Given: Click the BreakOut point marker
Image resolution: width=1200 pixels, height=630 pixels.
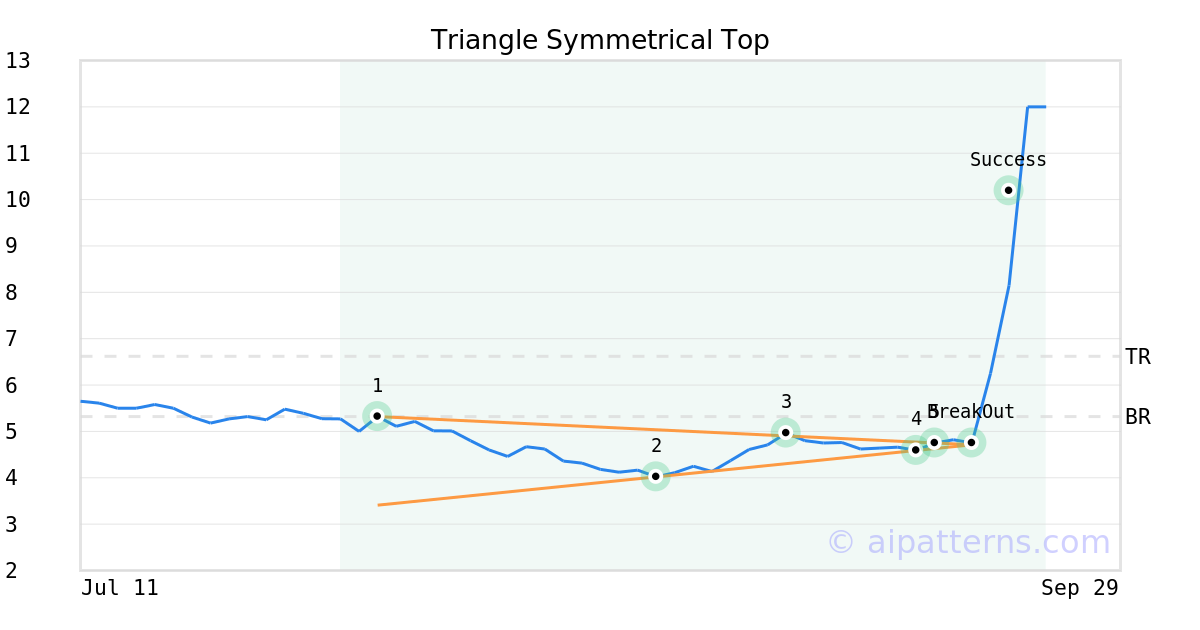Looking at the screenshot, I should [x=971, y=442].
